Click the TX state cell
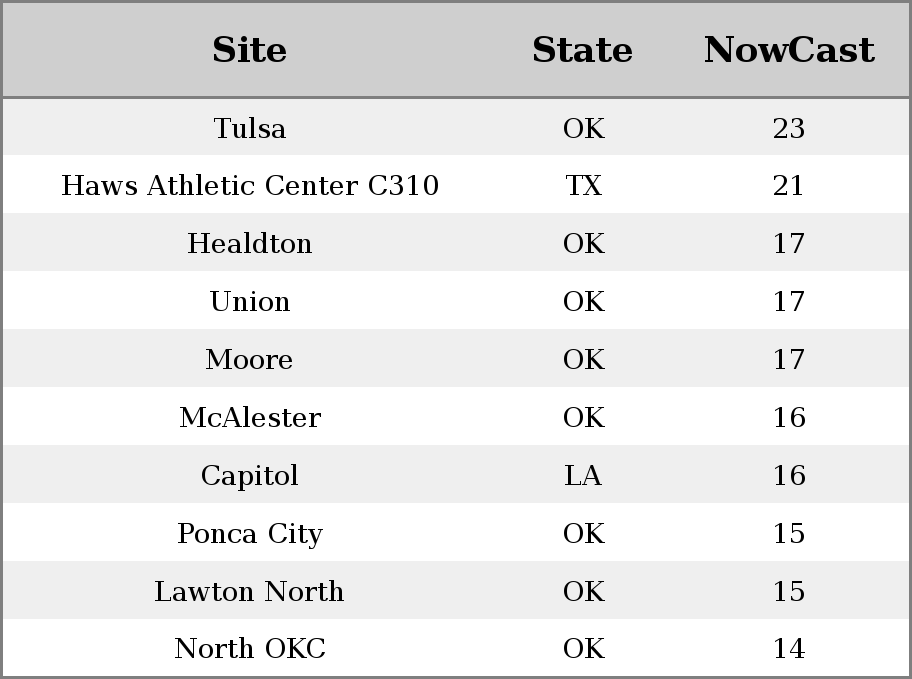This screenshot has height=679, width=912. click(583, 185)
